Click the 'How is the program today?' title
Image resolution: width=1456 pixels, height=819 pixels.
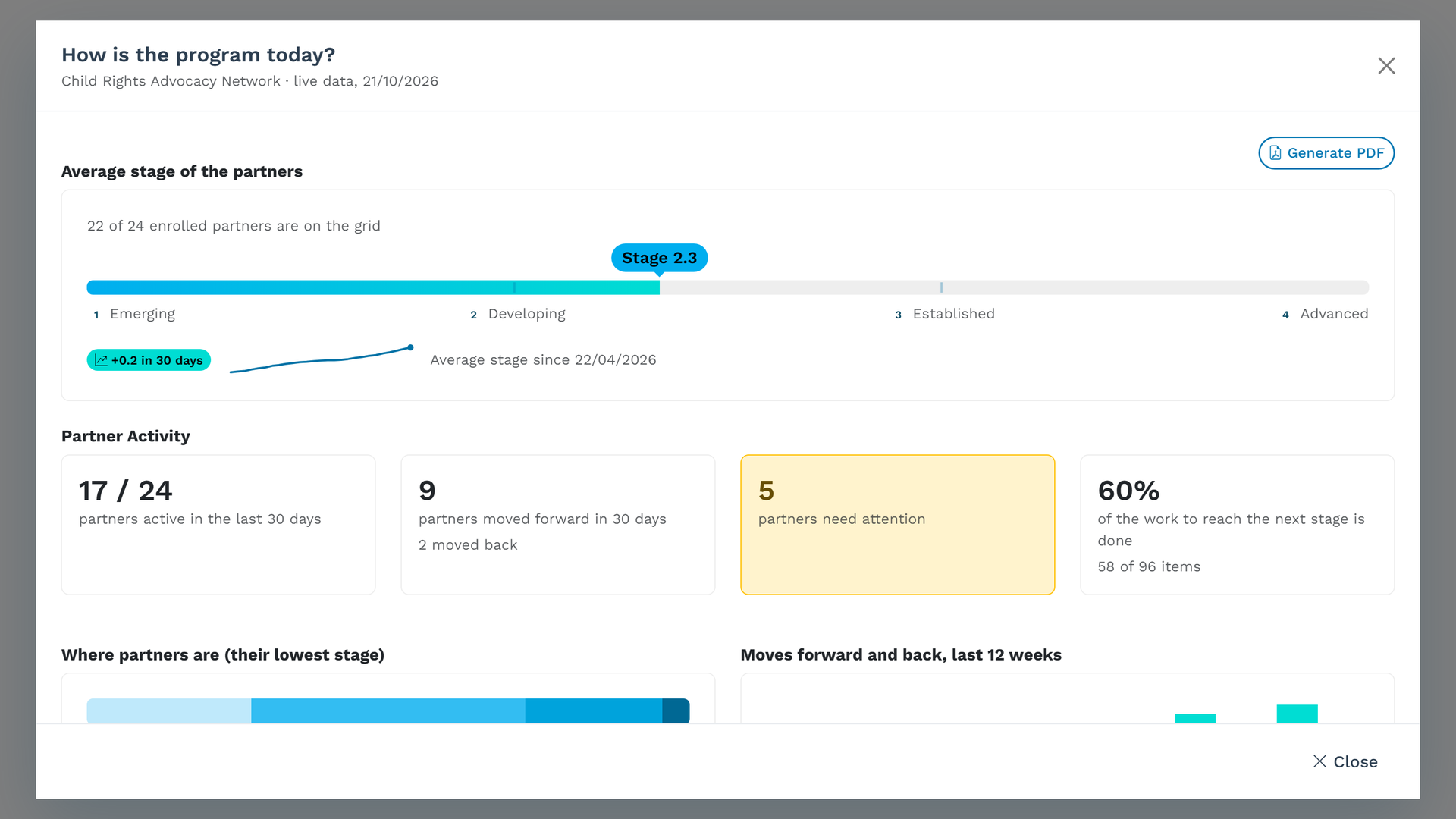(x=198, y=55)
